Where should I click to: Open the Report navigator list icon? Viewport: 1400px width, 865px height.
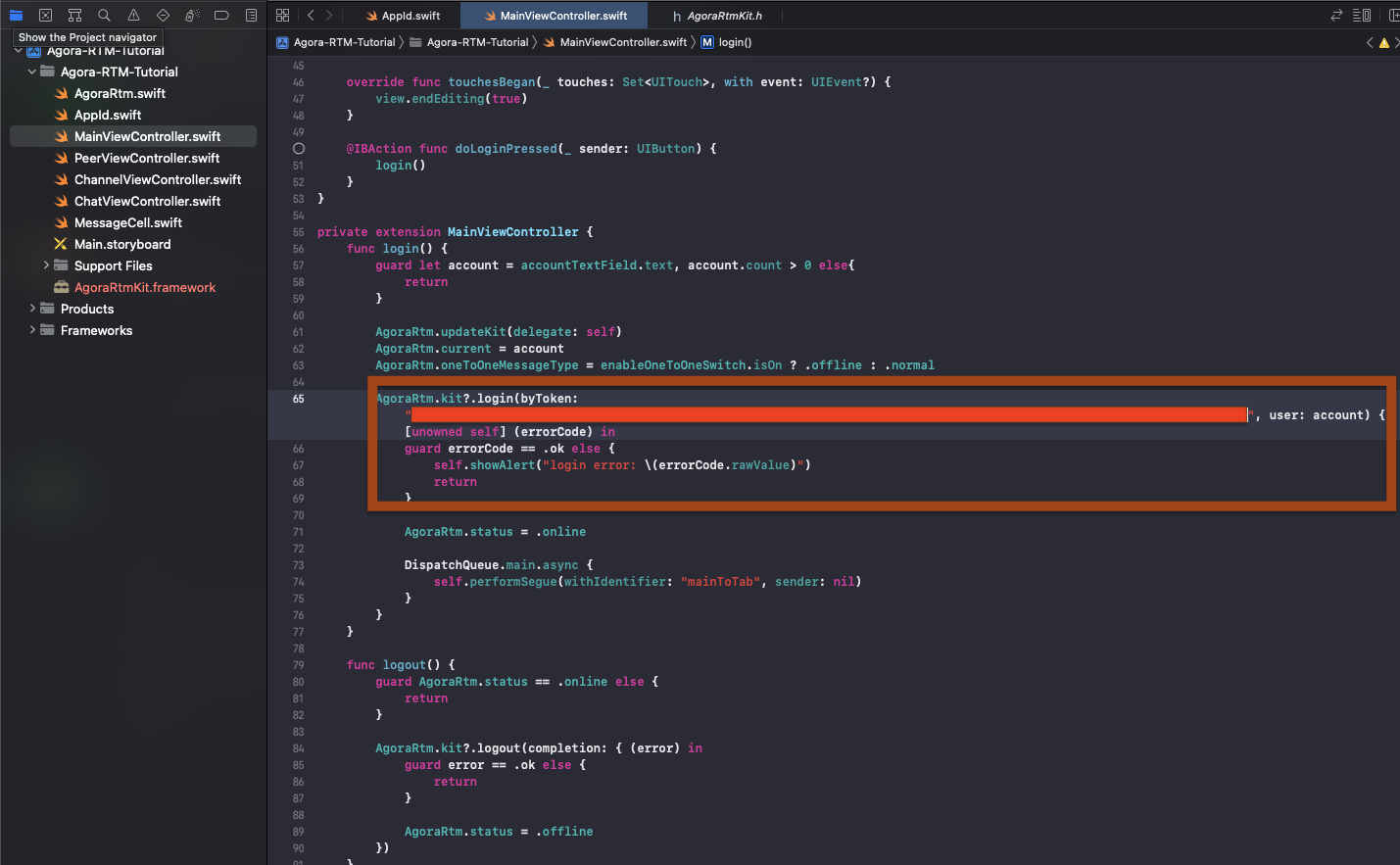251,15
